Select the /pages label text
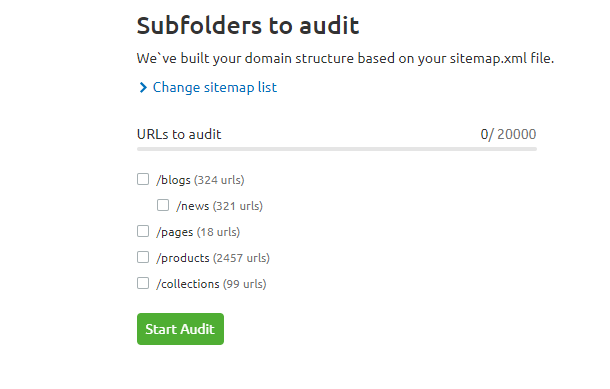Screen dimensions: 610x389 pos(174,232)
